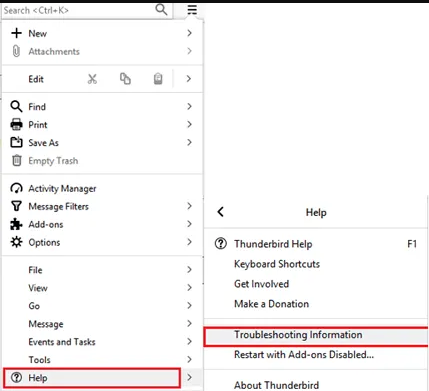Go back using the Help submenu arrow
Image resolution: width=429 pixels, height=391 pixels.
(221, 212)
